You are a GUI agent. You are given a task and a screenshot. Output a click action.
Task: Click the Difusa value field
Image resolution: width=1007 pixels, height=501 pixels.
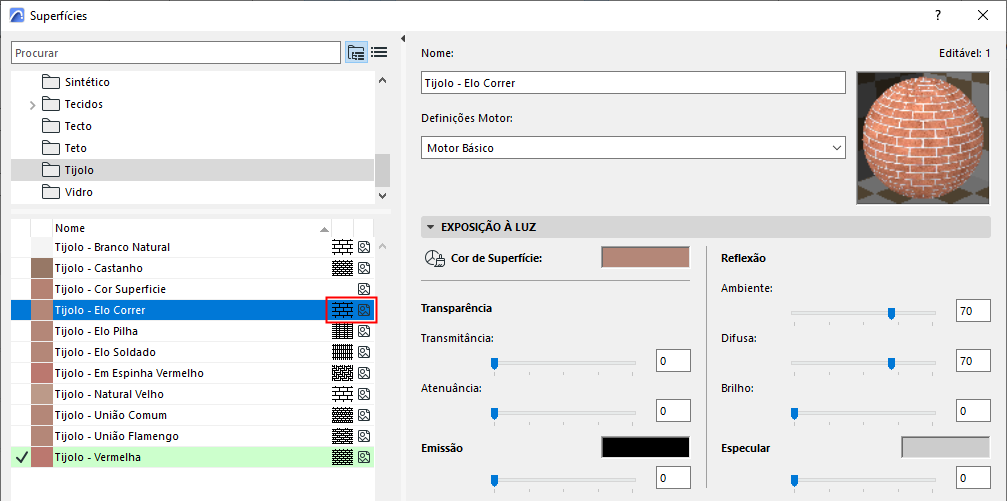coord(973,361)
